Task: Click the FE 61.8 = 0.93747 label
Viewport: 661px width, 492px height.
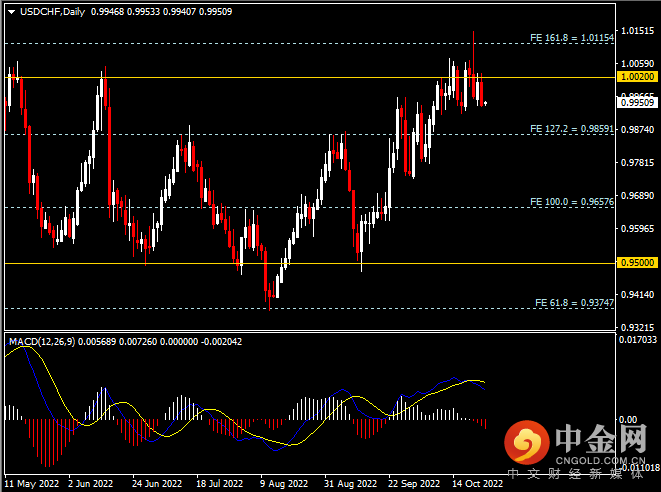Action: pyautogui.click(x=574, y=303)
